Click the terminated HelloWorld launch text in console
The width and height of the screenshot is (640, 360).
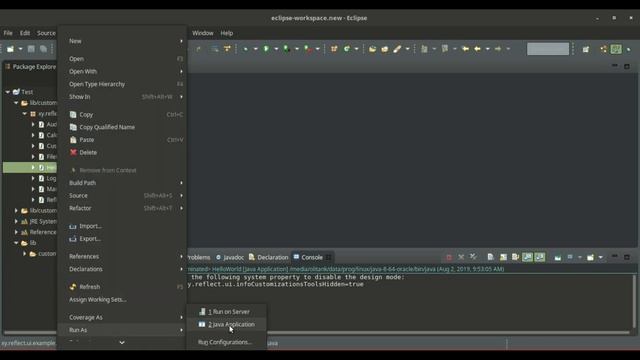click(346, 269)
